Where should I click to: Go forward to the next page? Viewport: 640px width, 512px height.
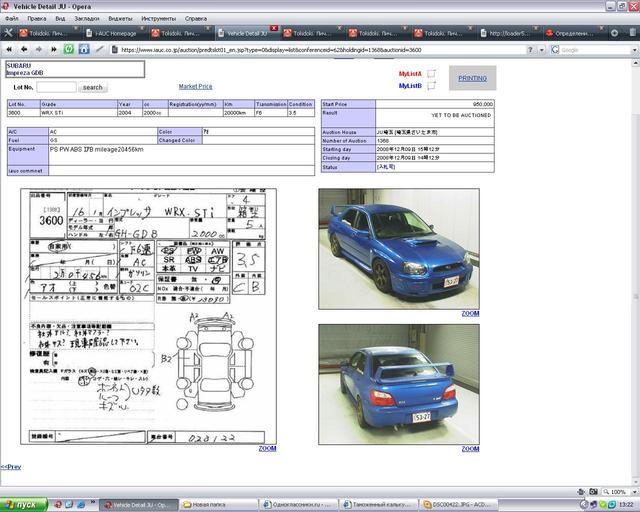pos(39,49)
